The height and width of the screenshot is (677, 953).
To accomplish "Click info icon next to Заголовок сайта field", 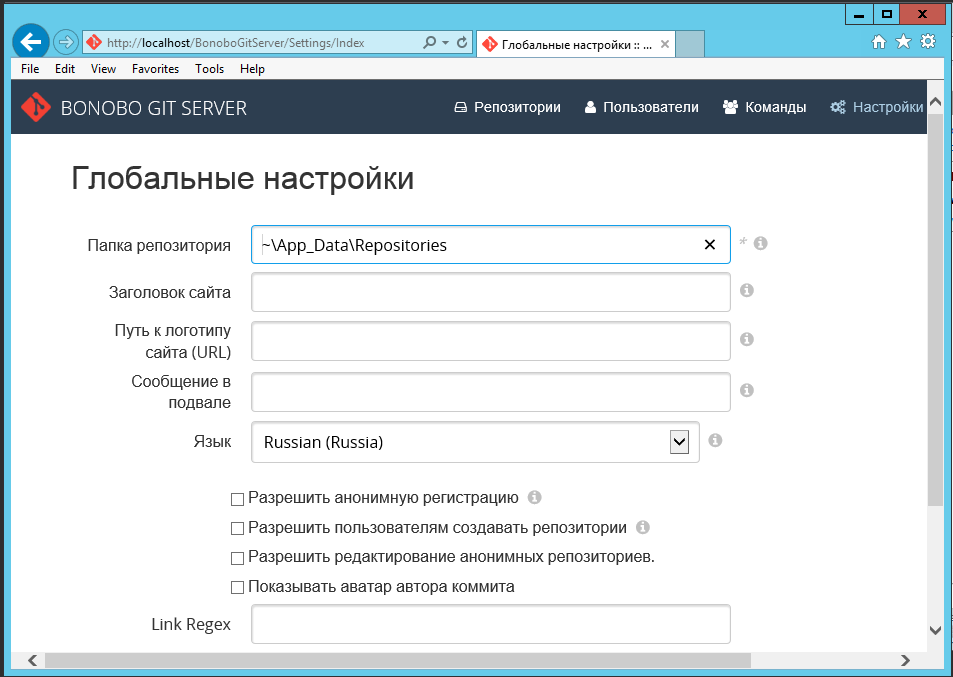I will pyautogui.click(x=746, y=291).
